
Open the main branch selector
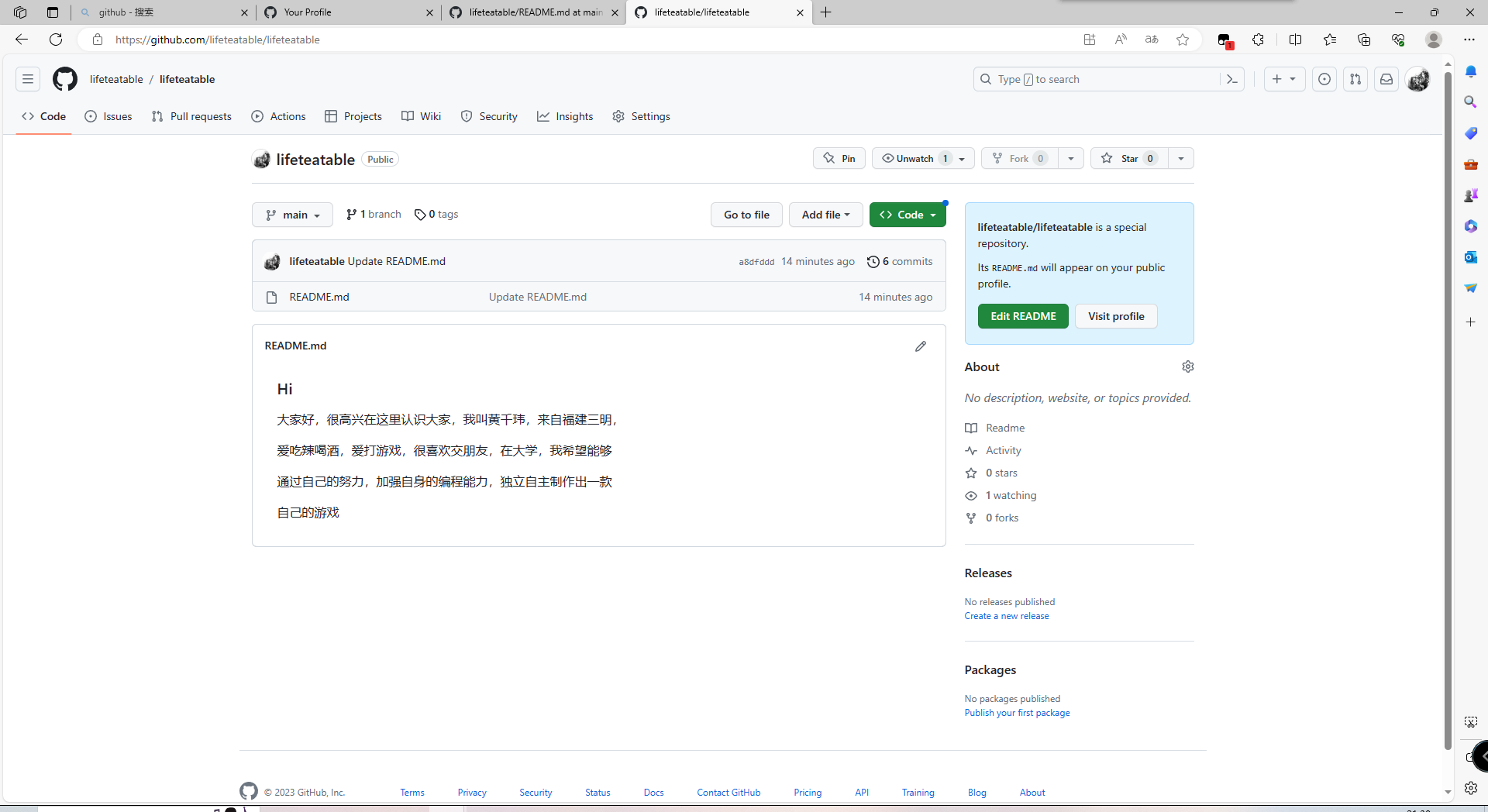click(292, 215)
